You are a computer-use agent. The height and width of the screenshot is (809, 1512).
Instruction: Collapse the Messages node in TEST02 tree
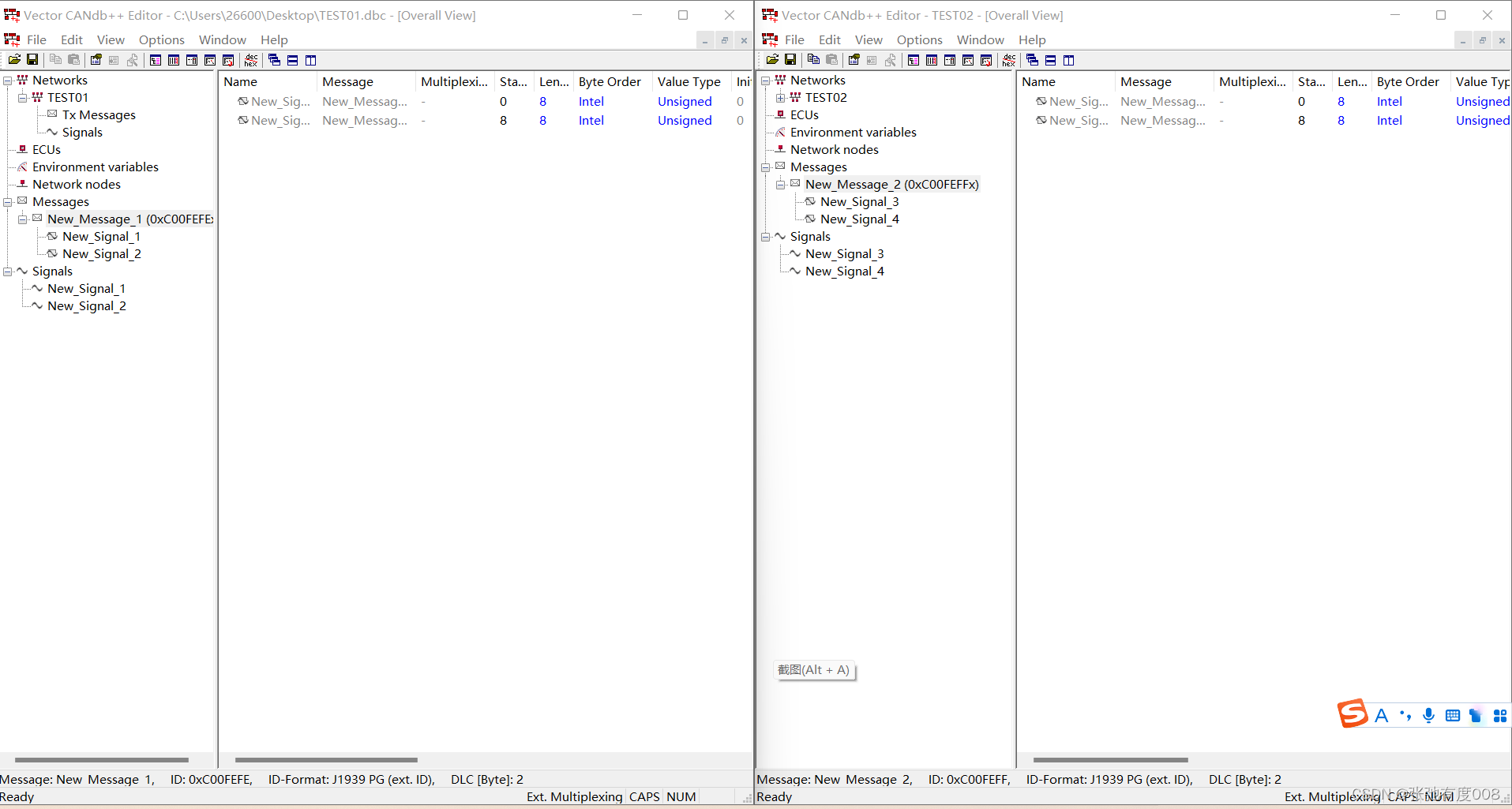[x=766, y=167]
